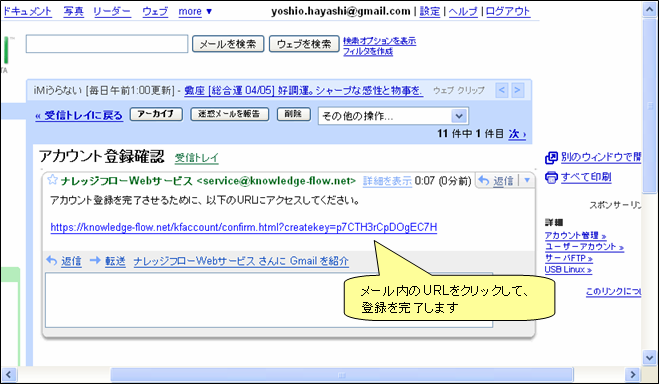
Task: Show previous web clip with the < arrow
Action: [501, 90]
